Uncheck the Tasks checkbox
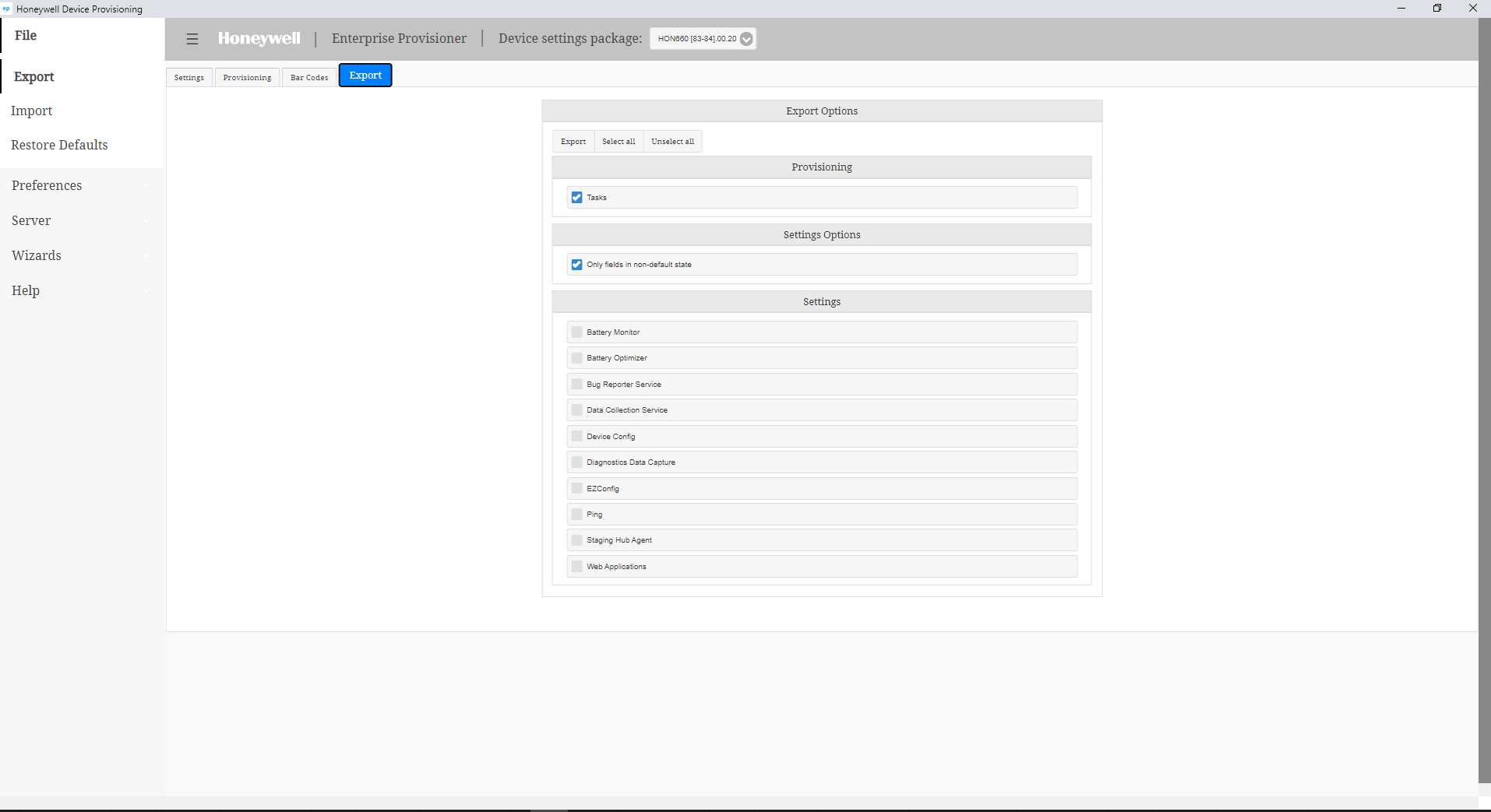 pyautogui.click(x=576, y=198)
